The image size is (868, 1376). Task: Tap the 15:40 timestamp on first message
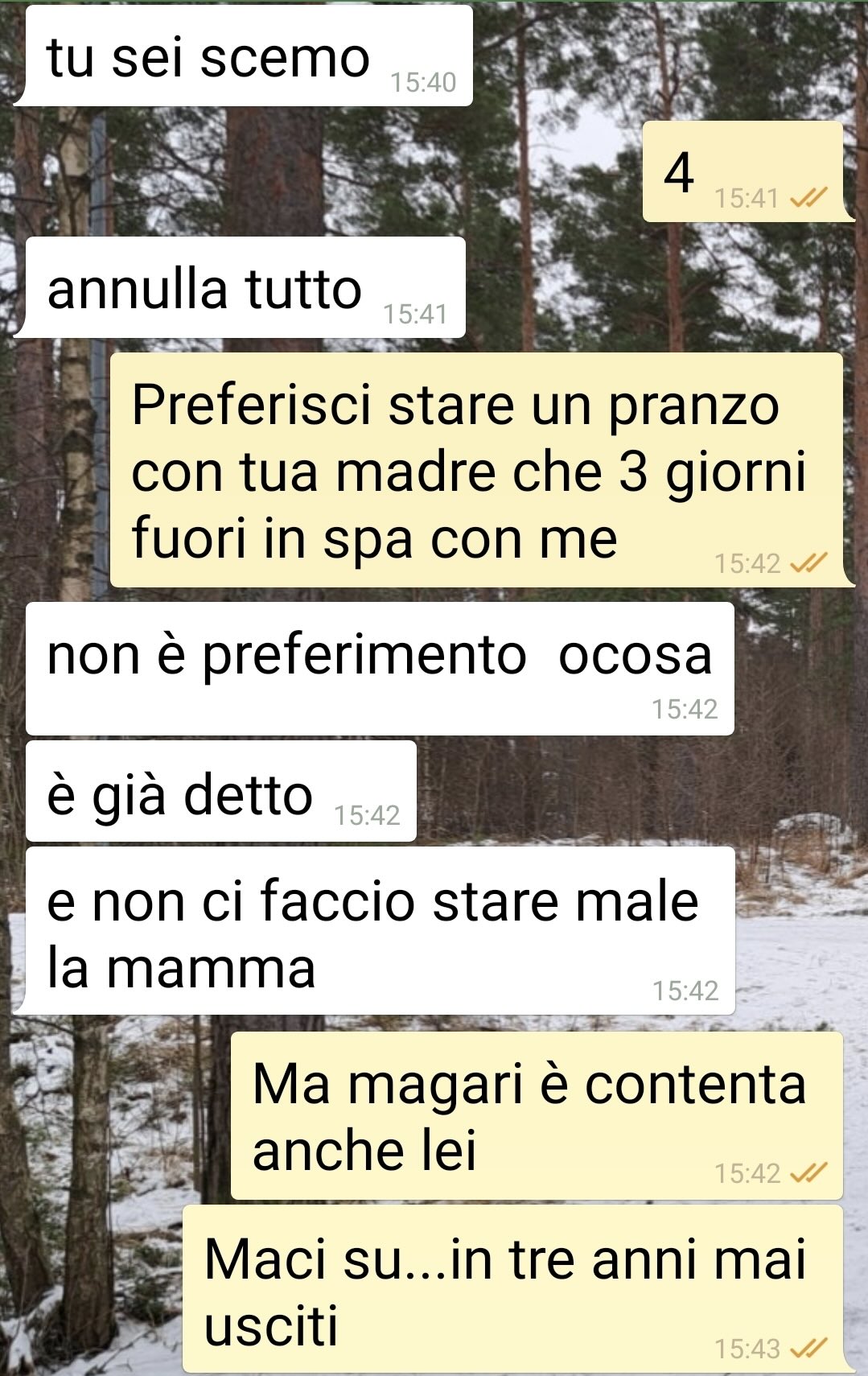coord(423,82)
